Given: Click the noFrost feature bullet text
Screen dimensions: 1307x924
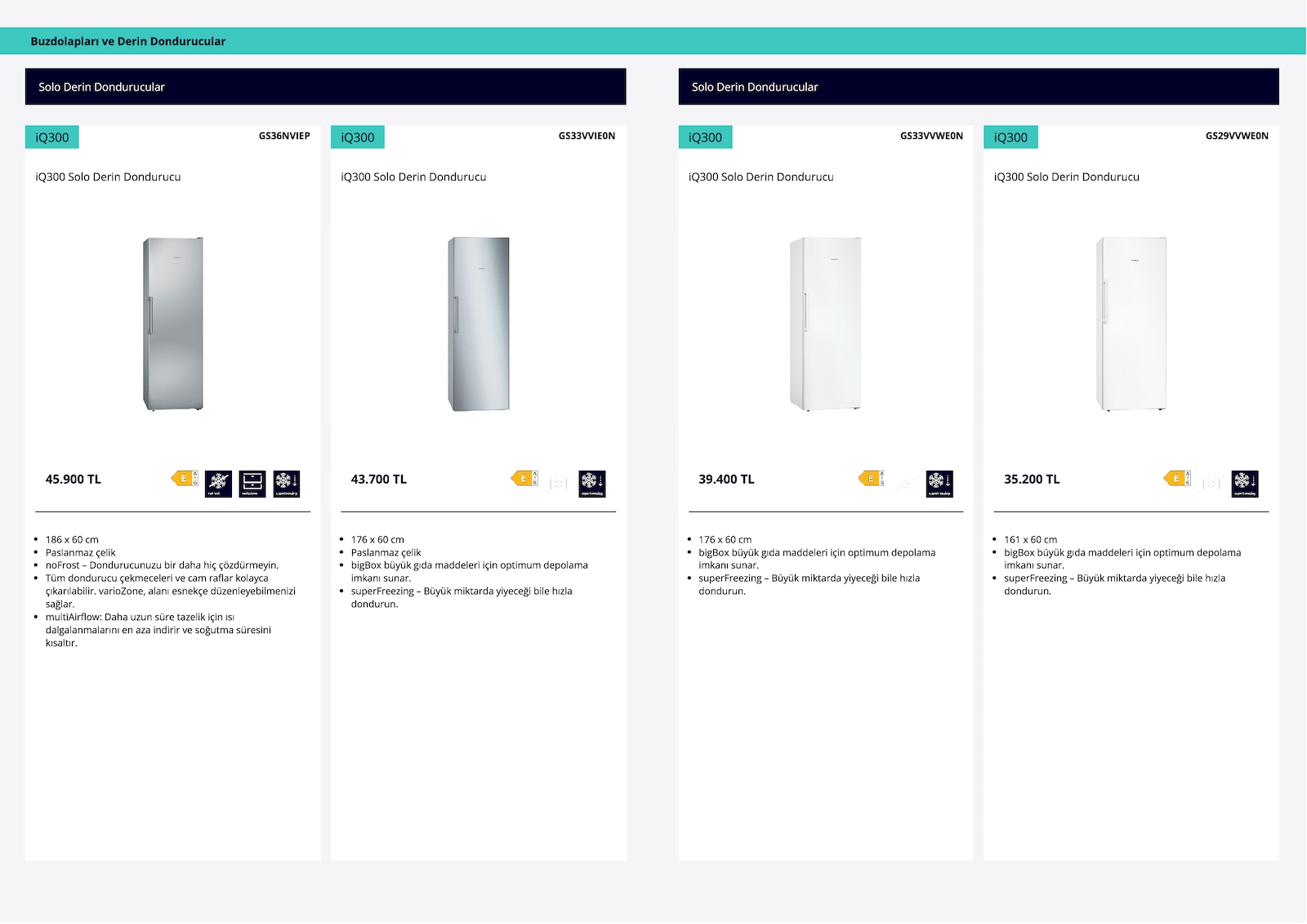Looking at the screenshot, I should click(x=163, y=565).
